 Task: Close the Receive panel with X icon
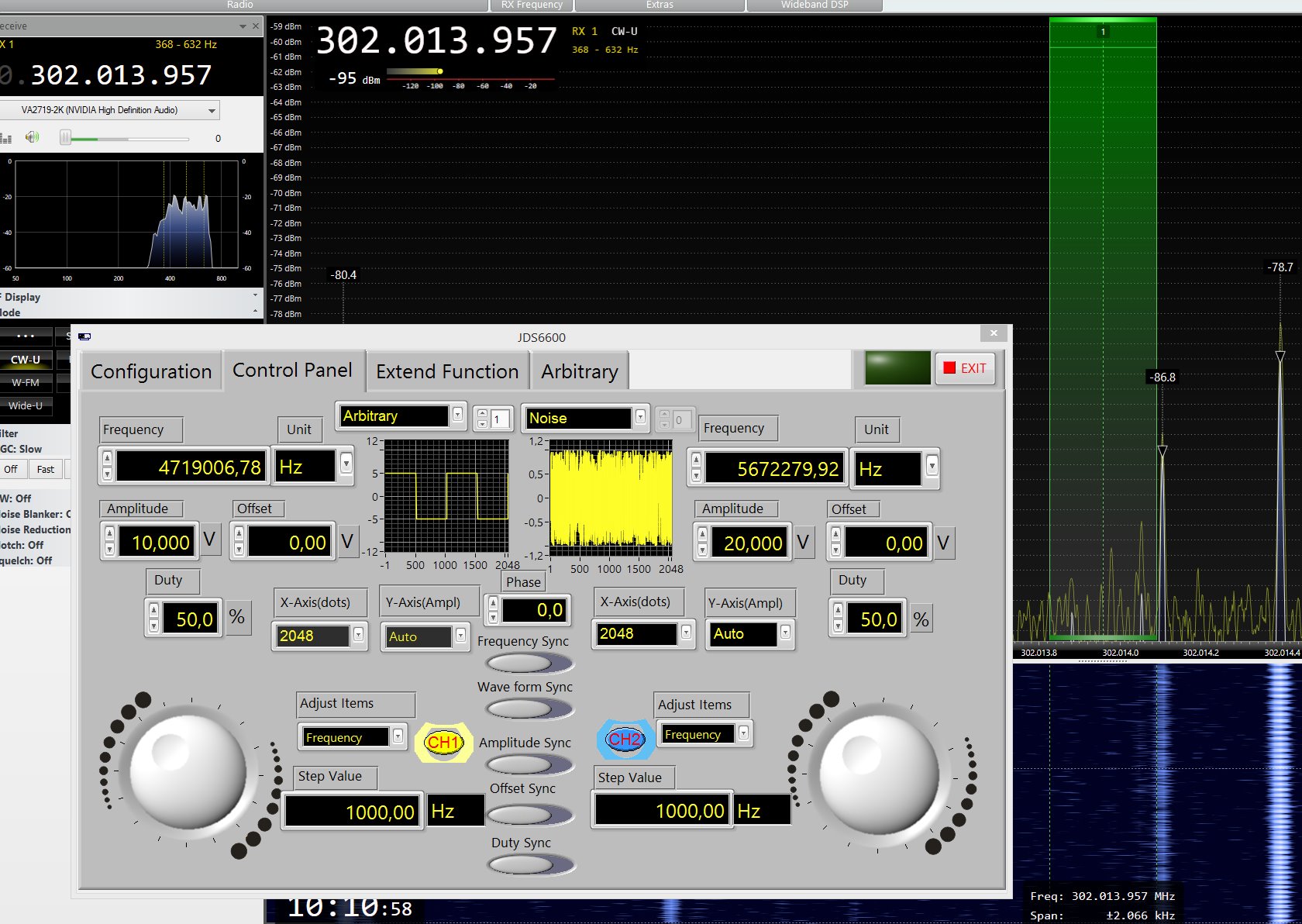(x=256, y=26)
